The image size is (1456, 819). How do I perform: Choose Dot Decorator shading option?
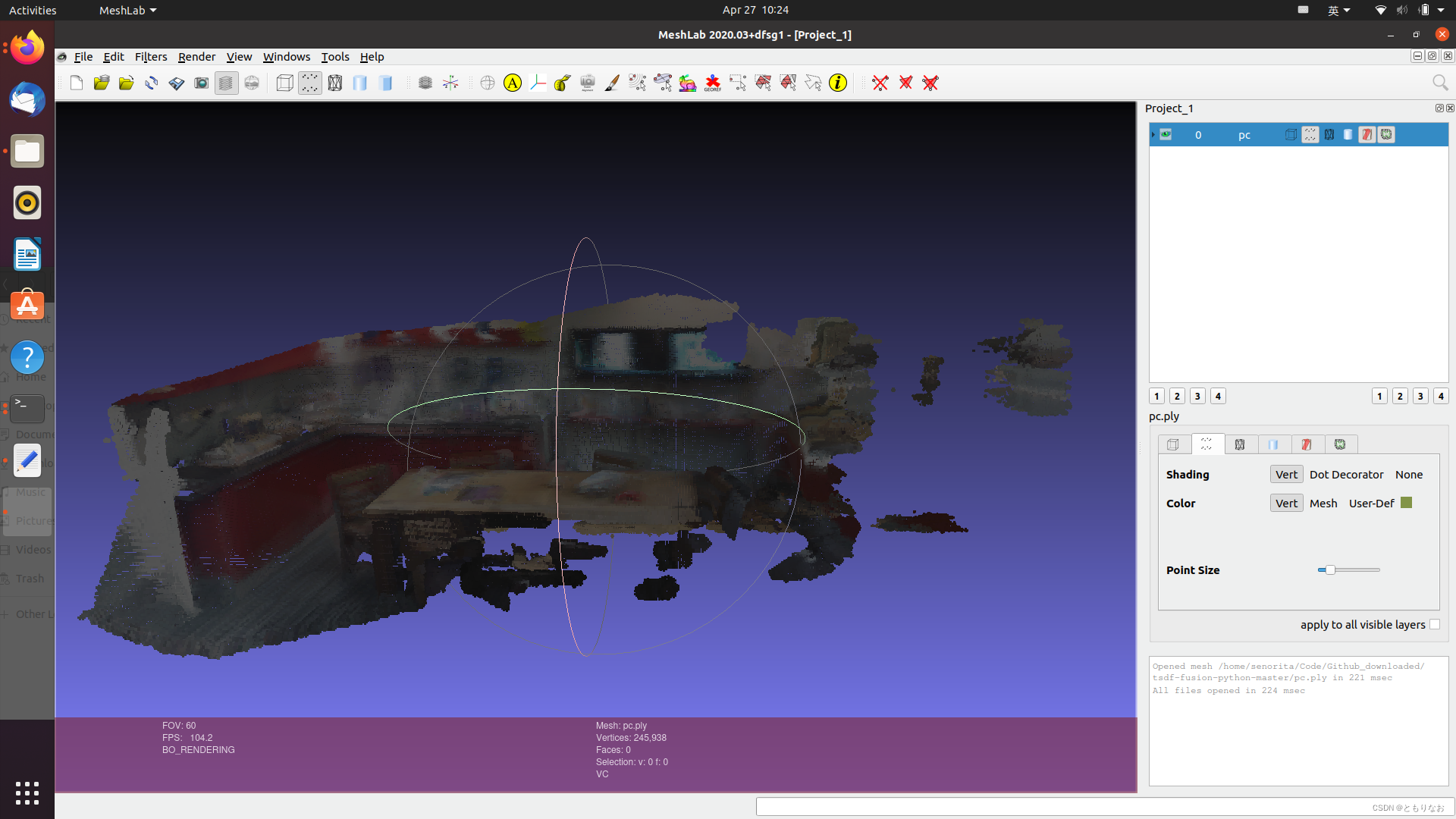click(x=1346, y=475)
